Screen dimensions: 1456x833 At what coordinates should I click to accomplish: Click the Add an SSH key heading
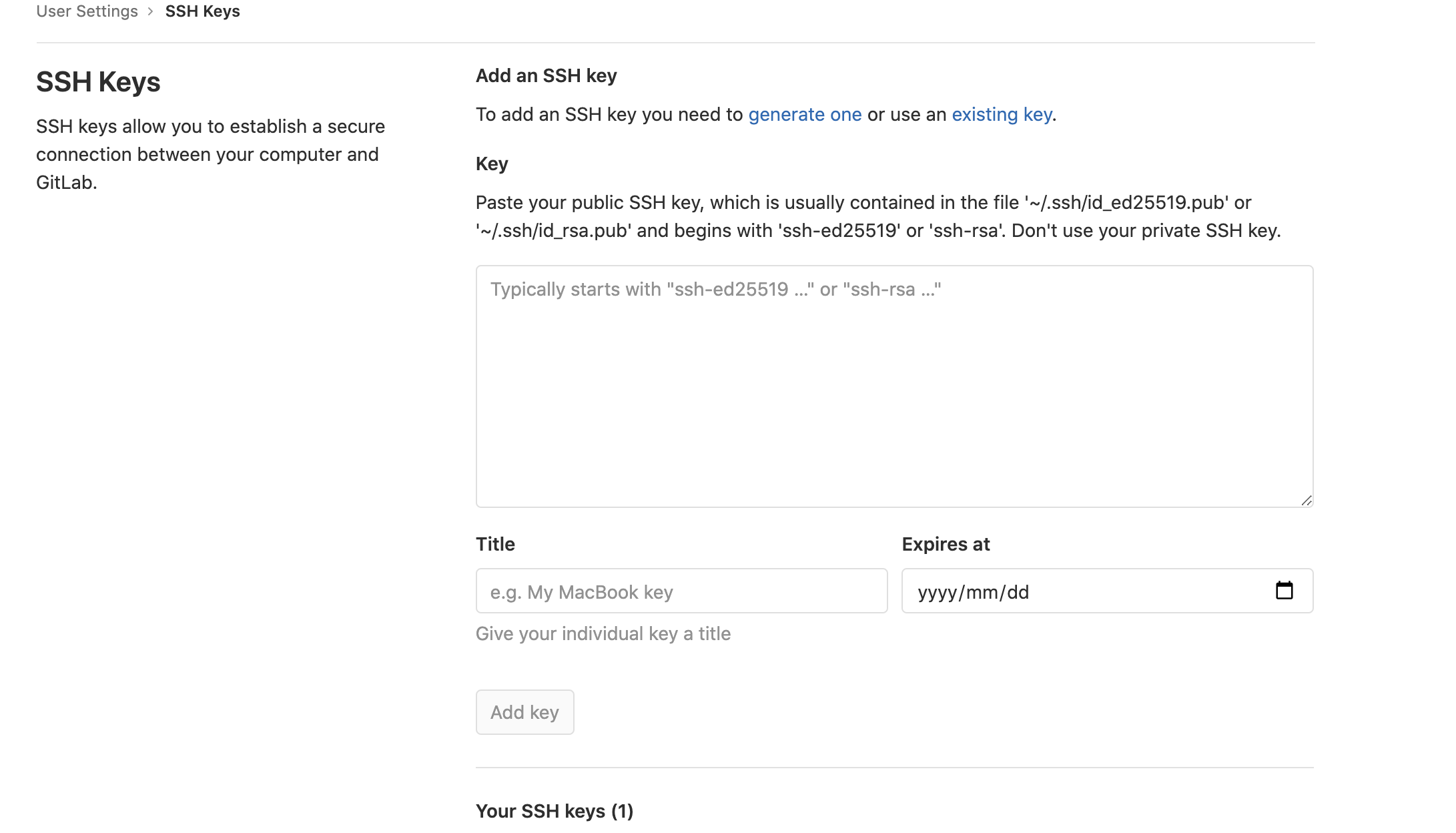(x=546, y=75)
